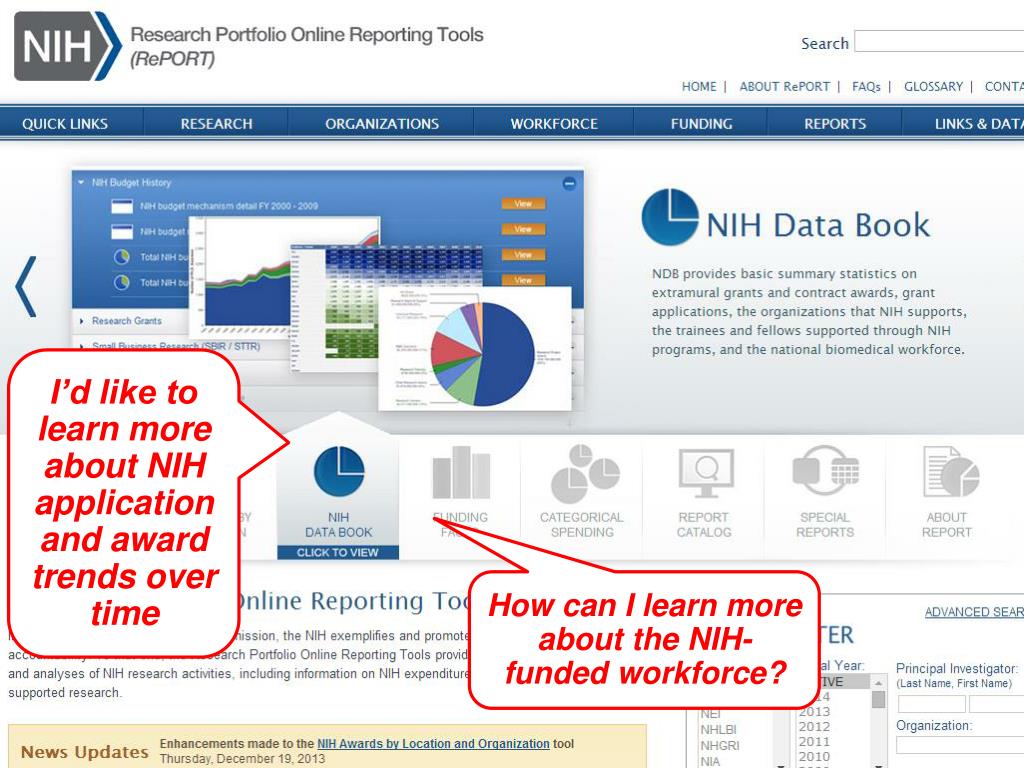Image resolution: width=1024 pixels, height=768 pixels.
Task: Click the pie chart thumbnail in carousel
Action: (x=475, y=350)
